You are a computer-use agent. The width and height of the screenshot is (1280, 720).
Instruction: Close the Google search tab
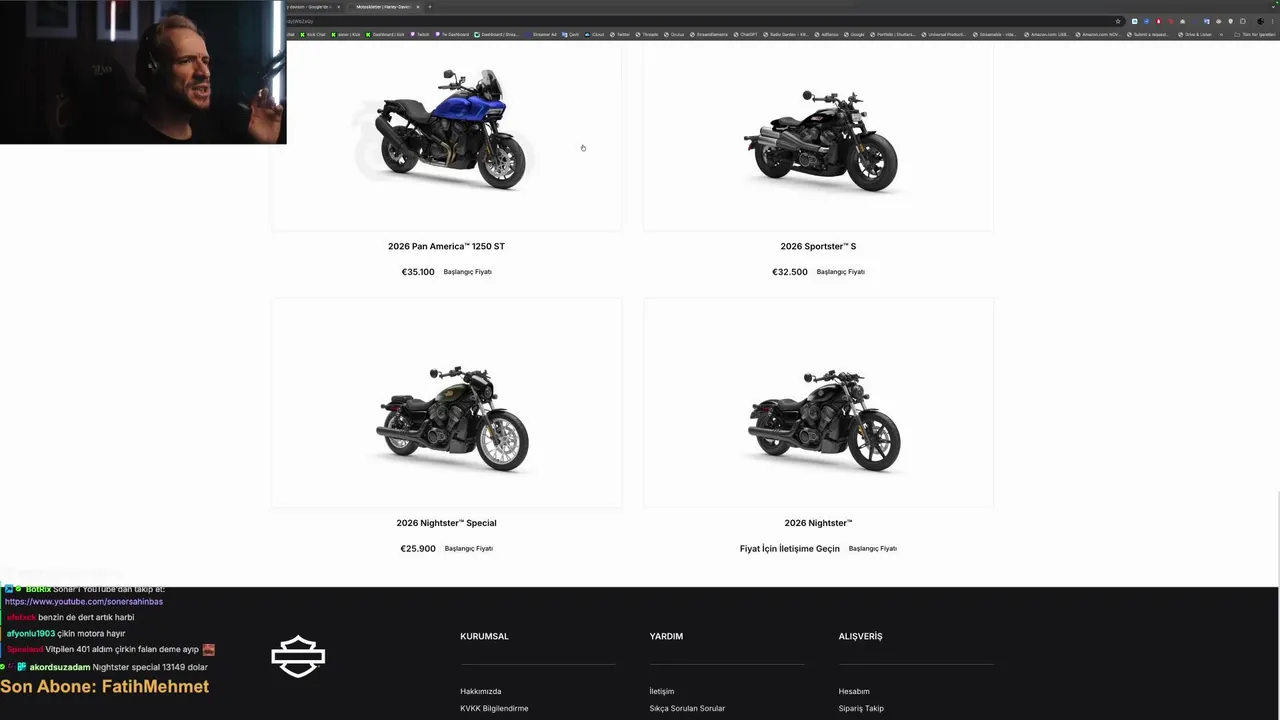coord(338,7)
